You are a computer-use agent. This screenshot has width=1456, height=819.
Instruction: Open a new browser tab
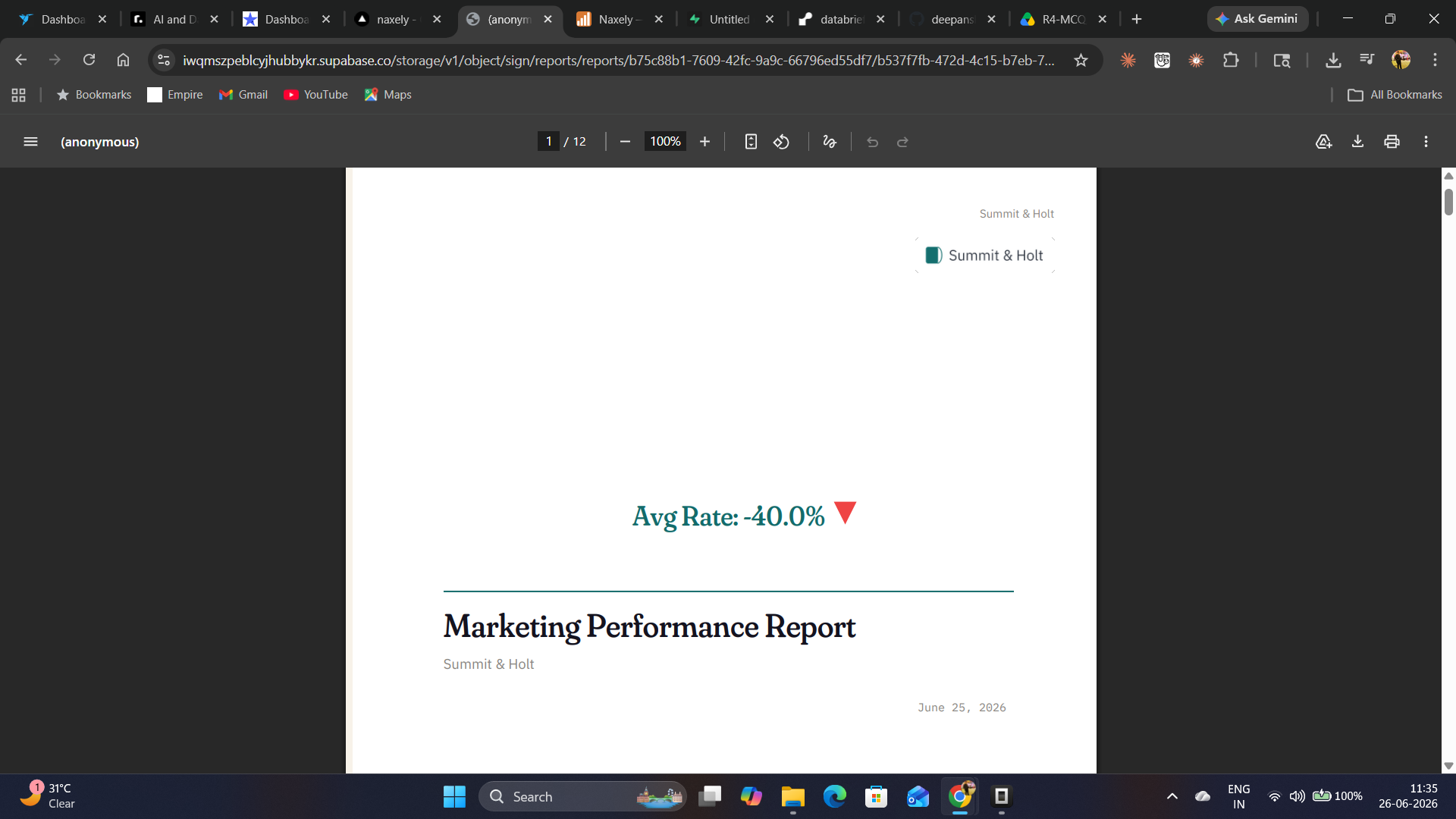pos(1136,19)
